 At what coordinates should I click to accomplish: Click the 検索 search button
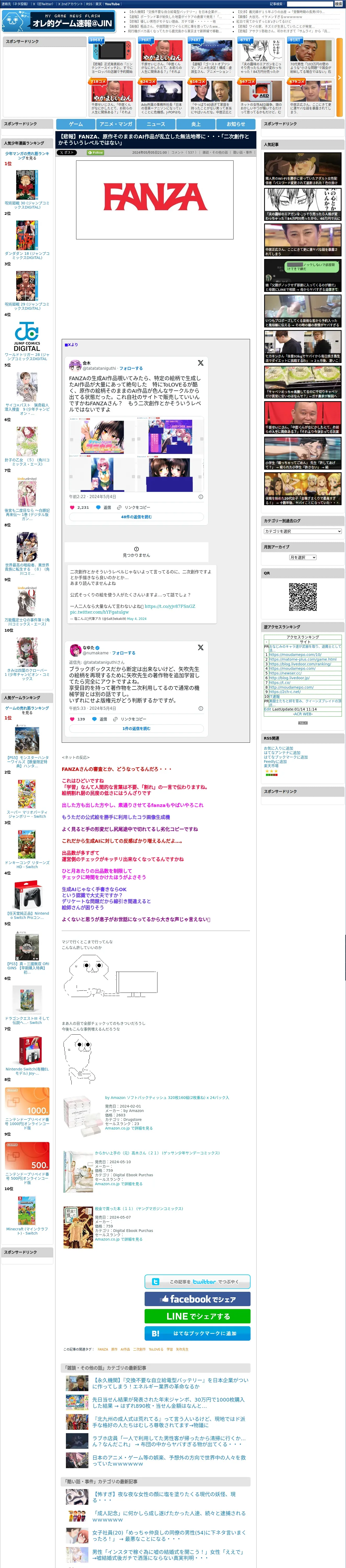point(338,4)
